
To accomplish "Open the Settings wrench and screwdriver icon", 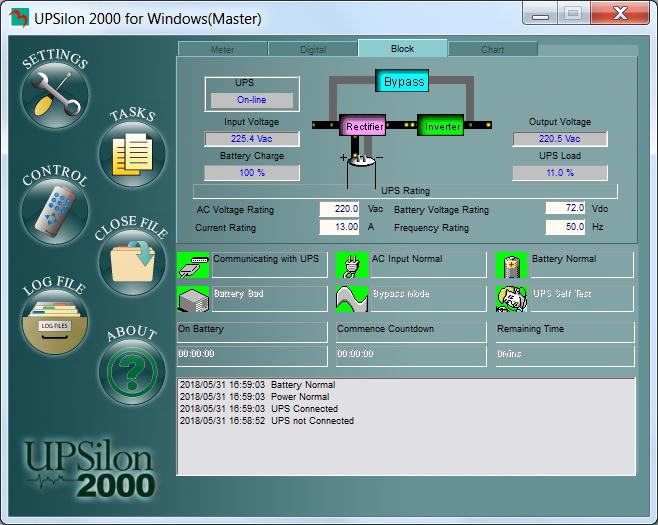I will (x=55, y=96).
